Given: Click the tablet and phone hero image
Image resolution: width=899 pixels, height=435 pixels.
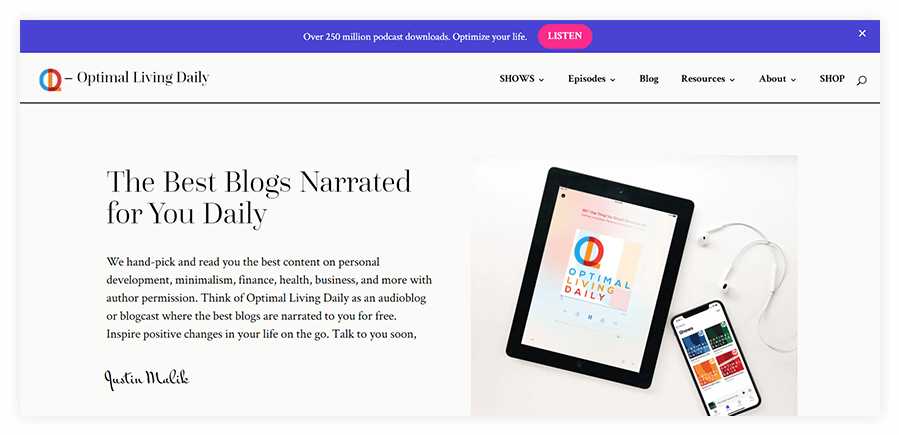Looking at the screenshot, I should (634, 285).
